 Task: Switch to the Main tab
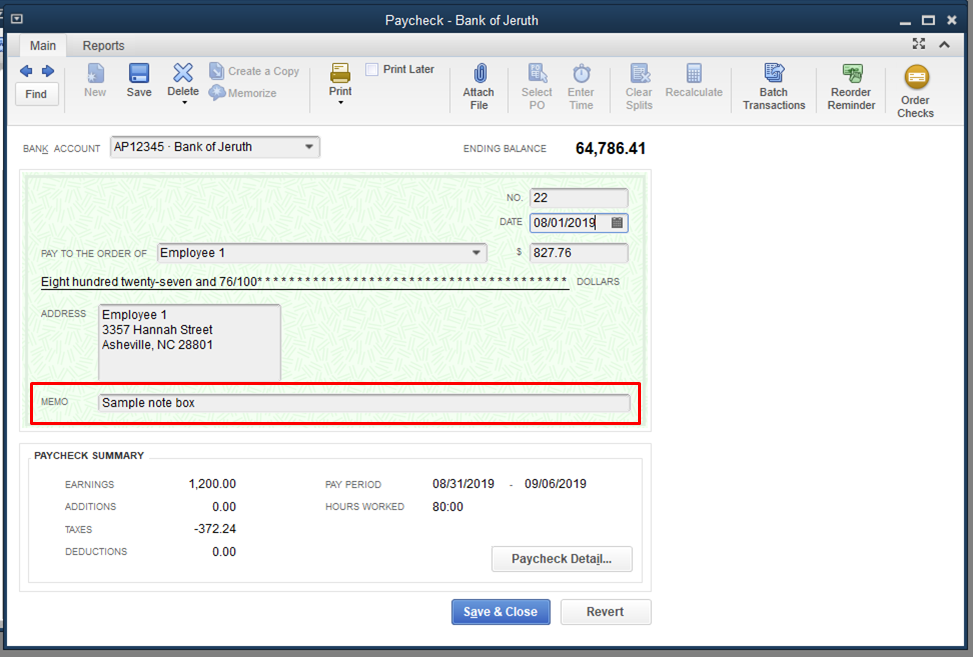point(43,46)
